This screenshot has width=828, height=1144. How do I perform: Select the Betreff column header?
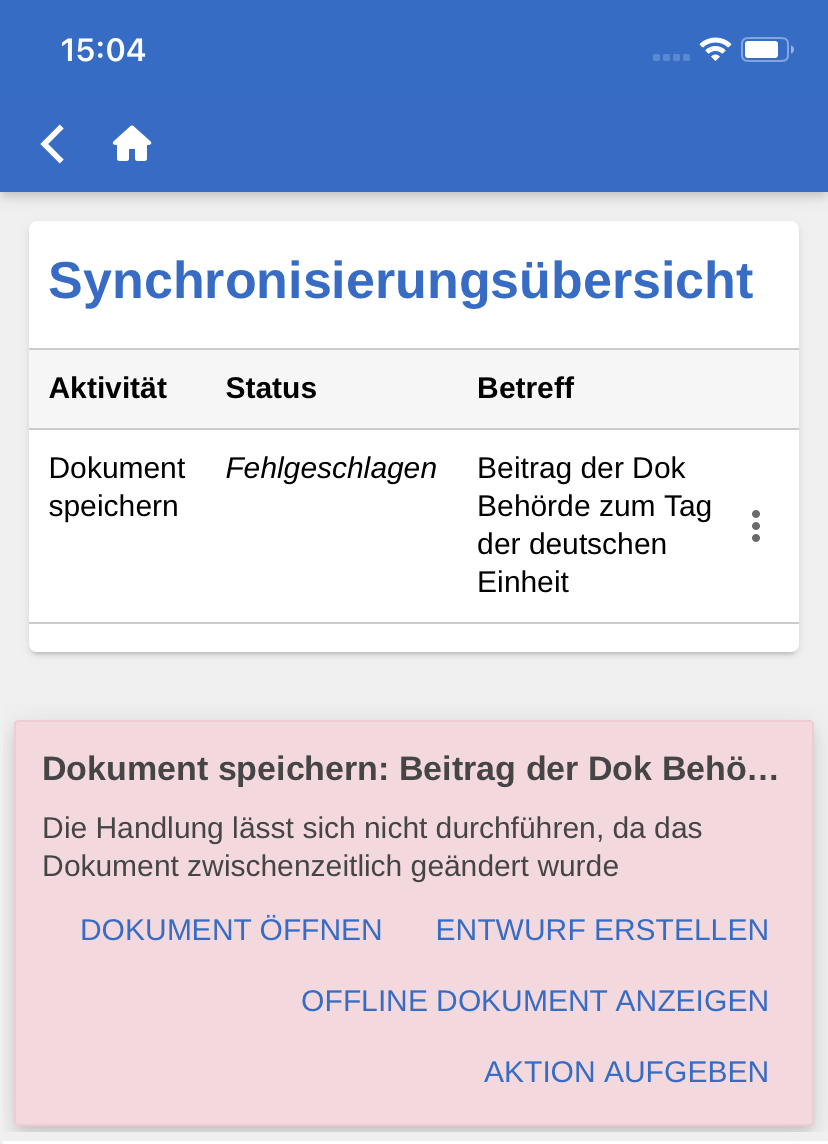tap(525, 388)
